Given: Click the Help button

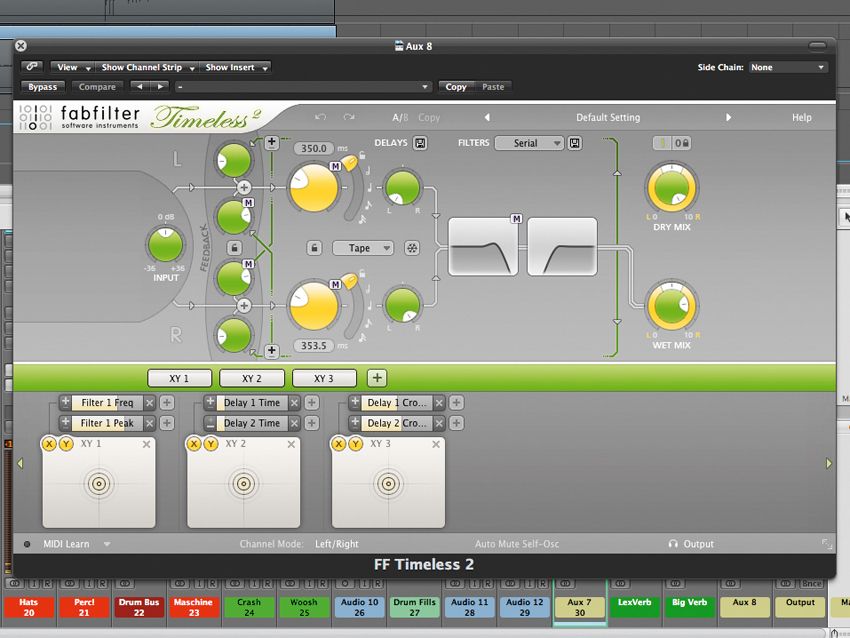Looking at the screenshot, I should tap(801, 117).
